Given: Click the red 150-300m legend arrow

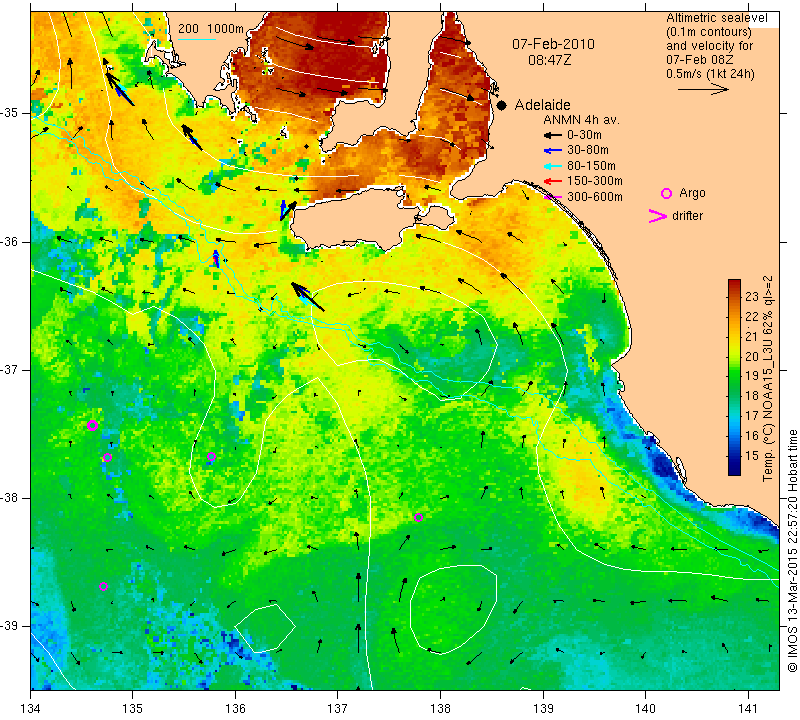Looking at the screenshot, I should (x=553, y=181).
